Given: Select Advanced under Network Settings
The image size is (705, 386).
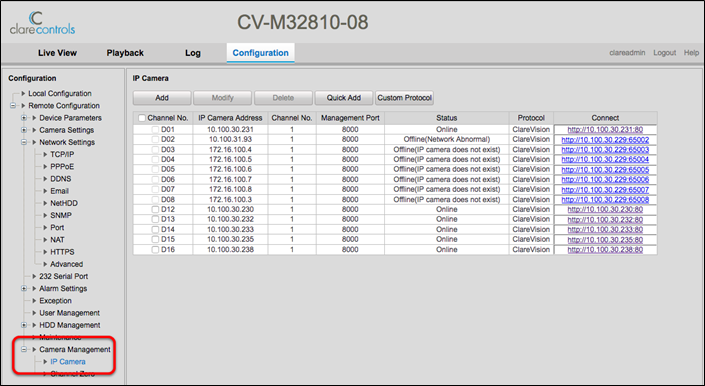Looking at the screenshot, I should pyautogui.click(x=67, y=264).
